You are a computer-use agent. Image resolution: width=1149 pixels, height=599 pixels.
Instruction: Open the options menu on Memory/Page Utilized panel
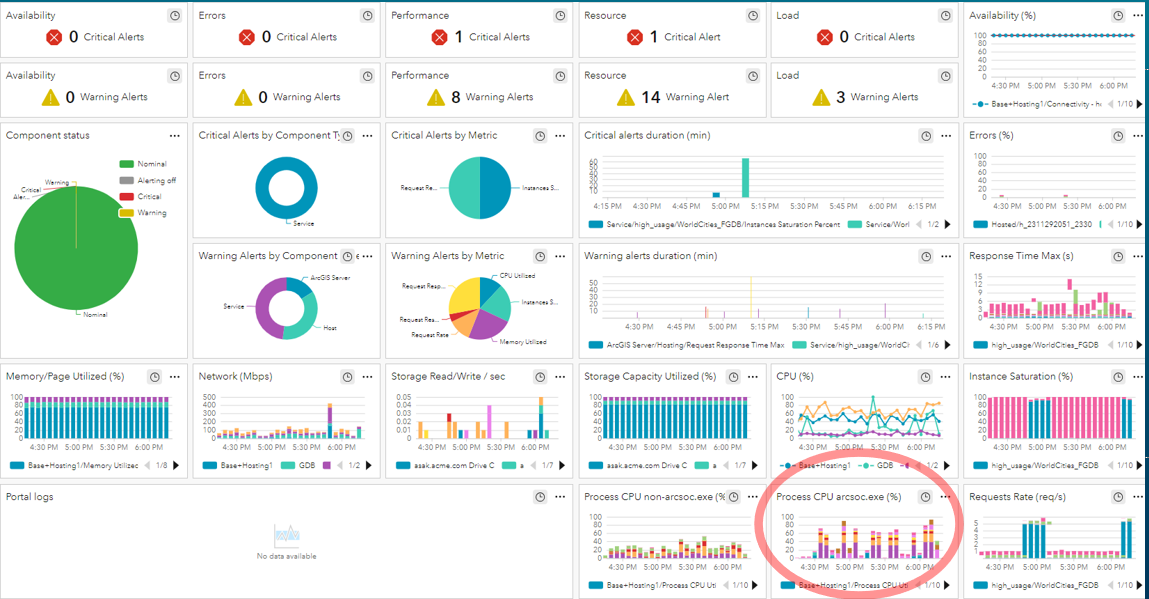[173, 376]
